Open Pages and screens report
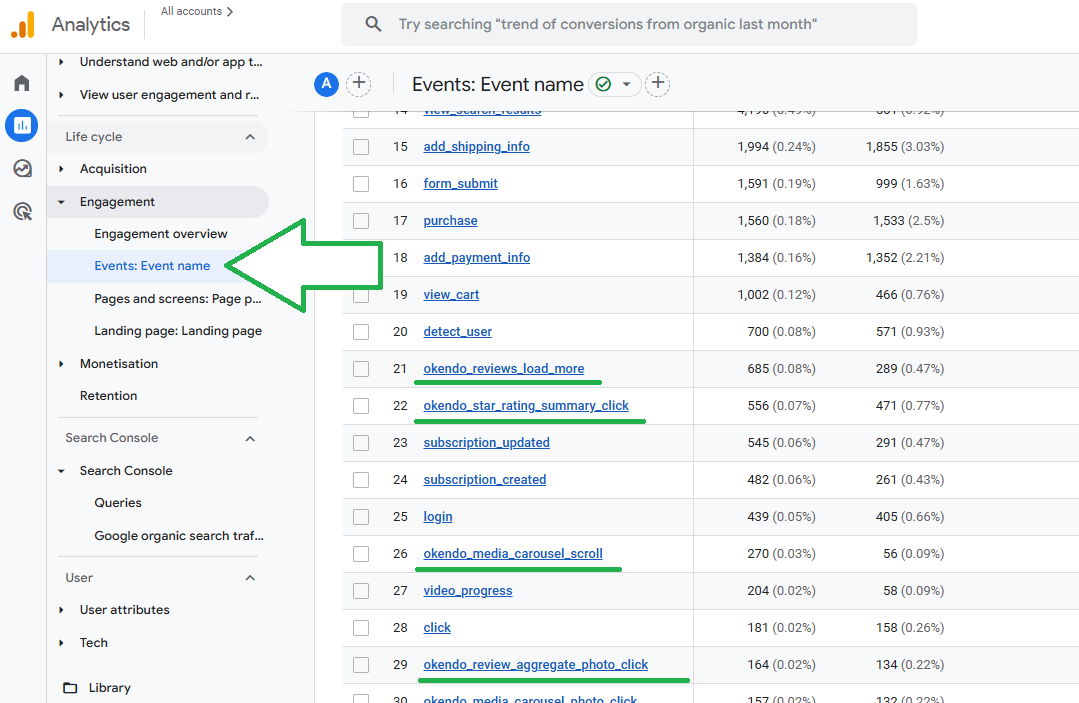The width and height of the screenshot is (1079, 703). pos(178,299)
